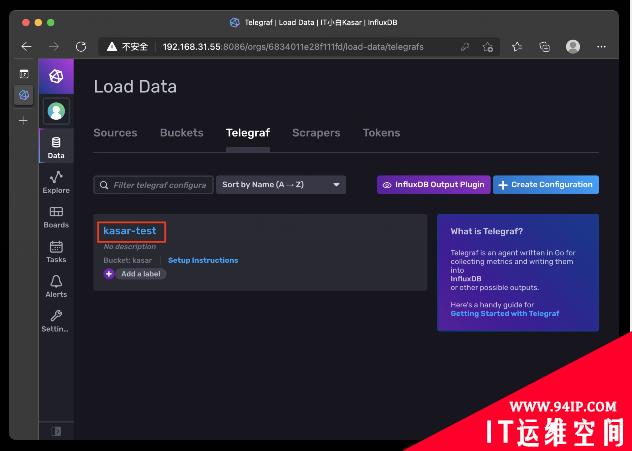This screenshot has width=632, height=451.
Task: Click the InfluxDB logo in sidebar
Action: 56,76
